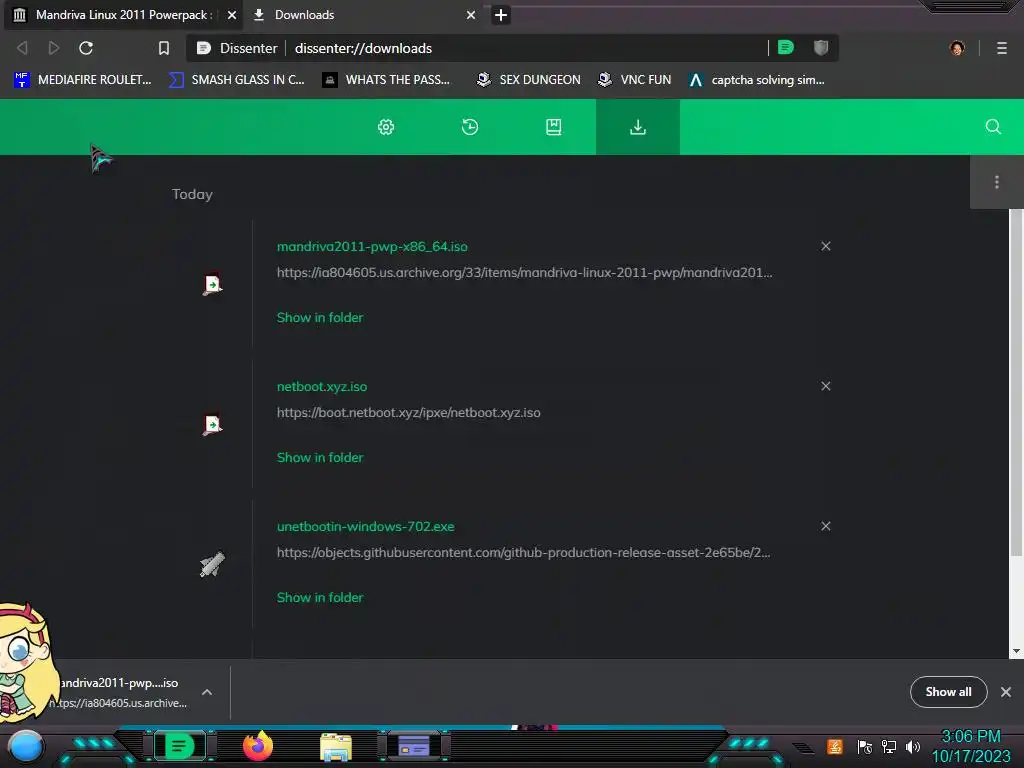Viewport: 1024px width, 768px height.
Task: Click the volume speaker tray icon
Action: point(913,747)
